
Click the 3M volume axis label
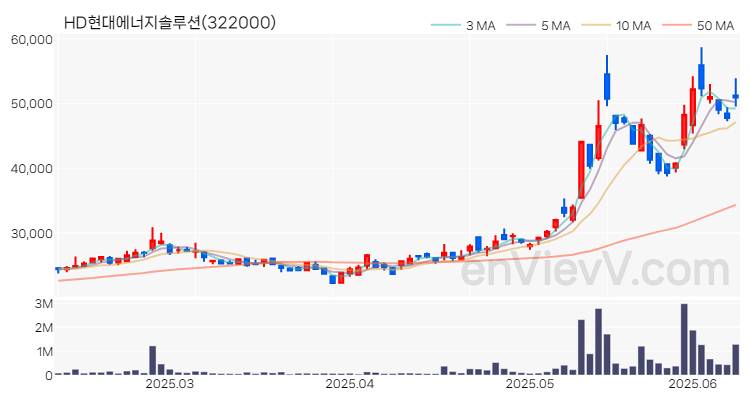[44, 304]
